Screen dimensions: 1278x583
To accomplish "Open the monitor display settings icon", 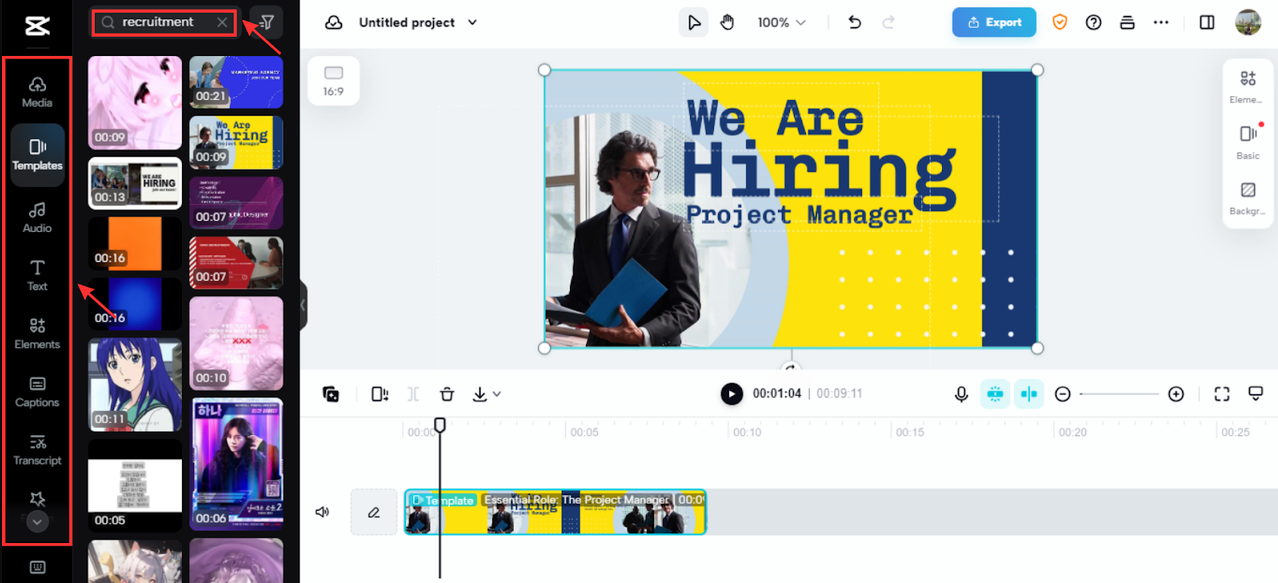I will pos(1256,394).
